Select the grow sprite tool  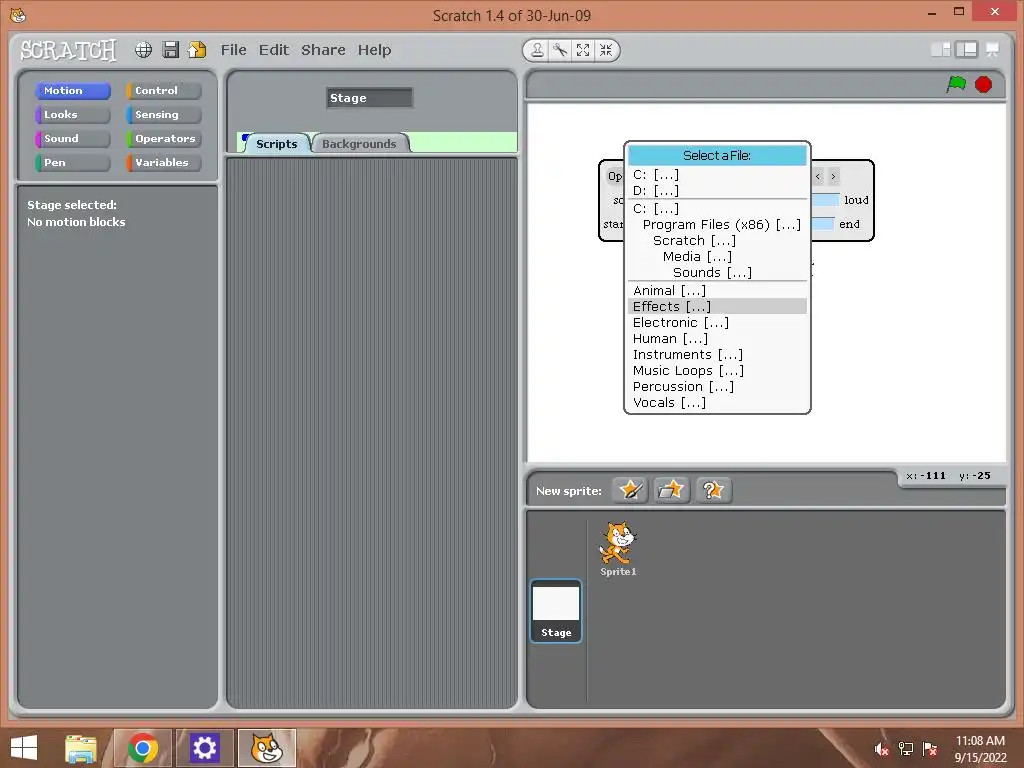[583, 50]
